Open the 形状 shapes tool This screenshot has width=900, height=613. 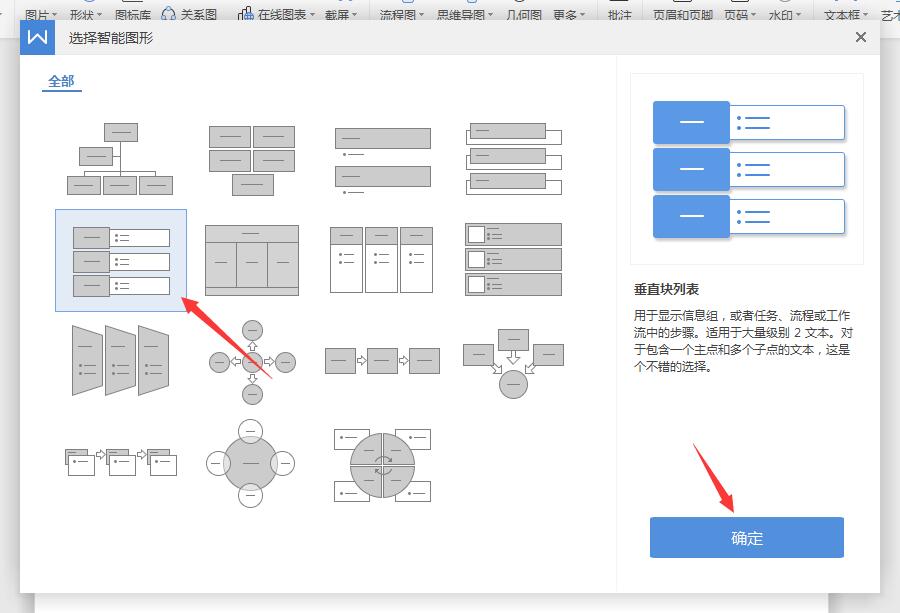[x=80, y=15]
